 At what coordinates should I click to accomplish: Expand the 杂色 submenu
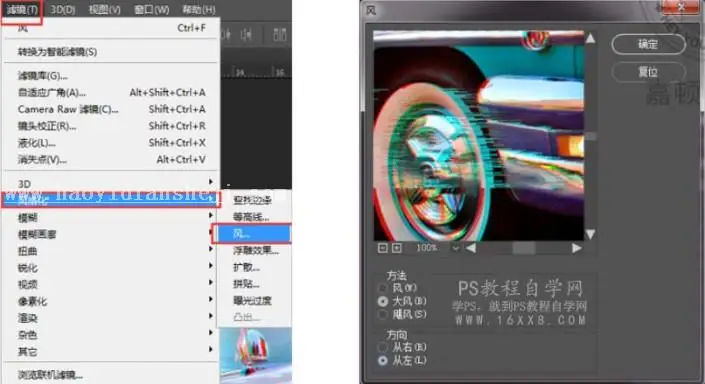pyautogui.click(x=110, y=334)
